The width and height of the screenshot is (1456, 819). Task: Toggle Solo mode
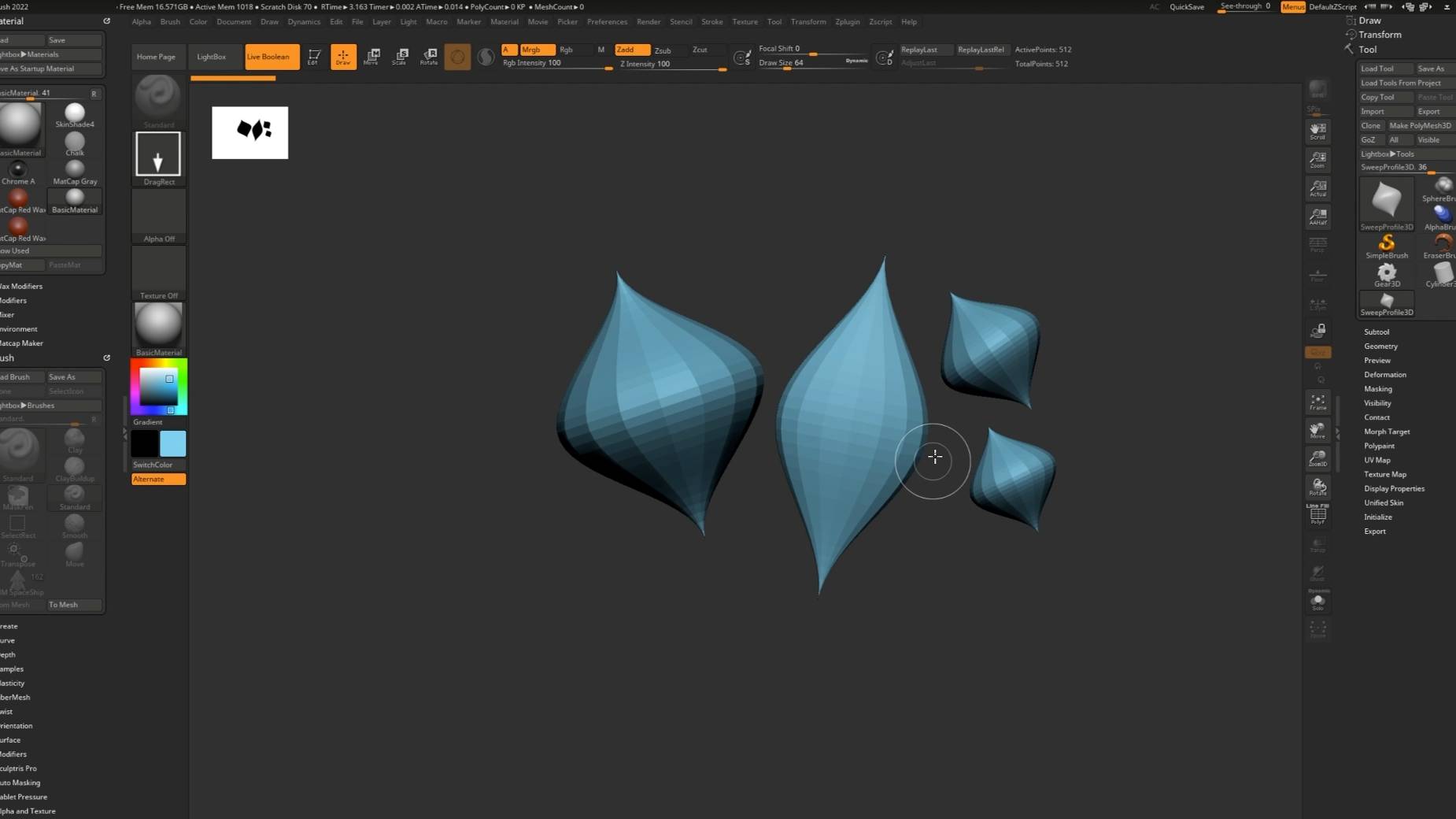point(1317,601)
